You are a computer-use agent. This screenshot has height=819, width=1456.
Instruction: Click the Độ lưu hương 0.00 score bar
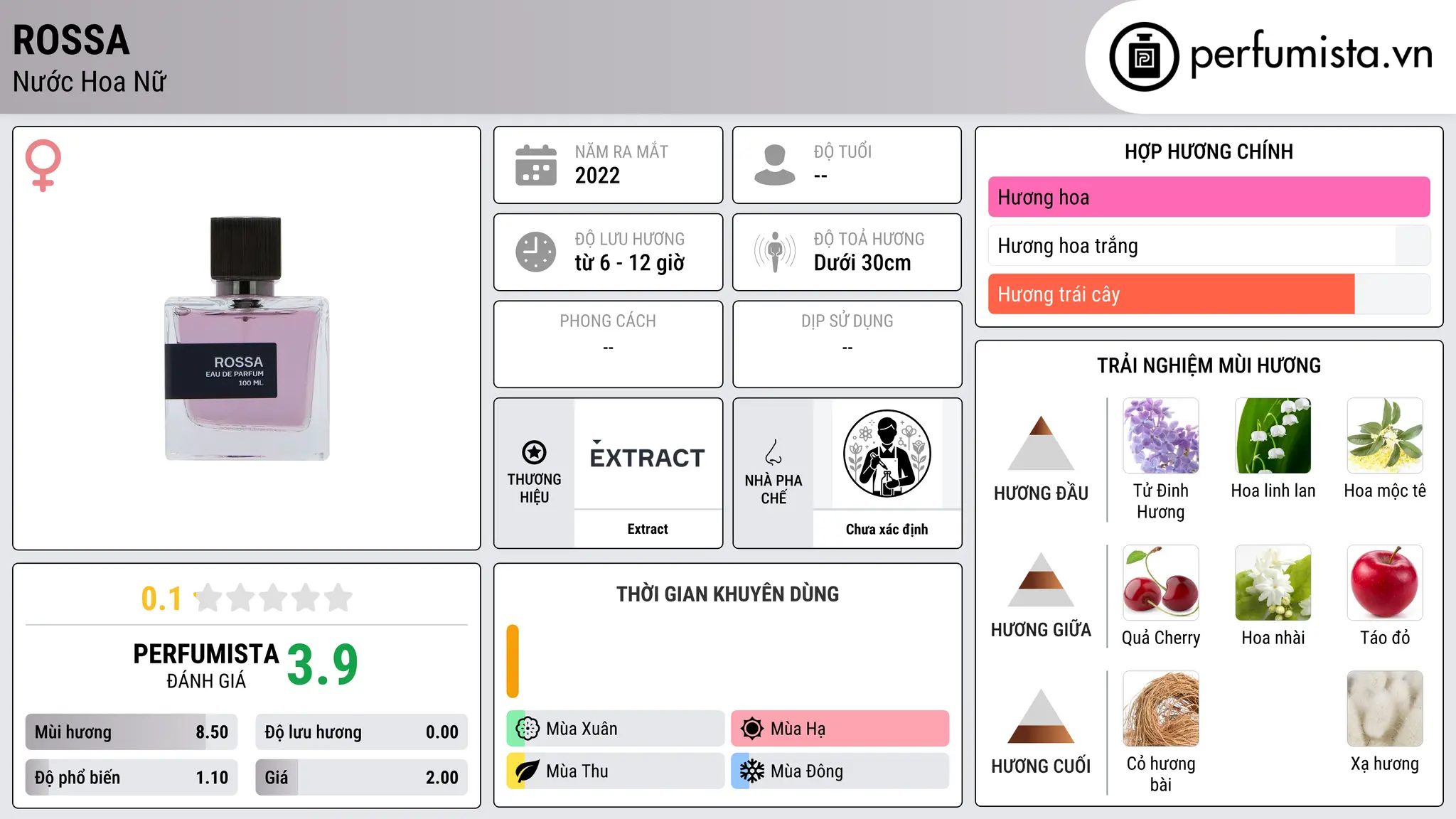(x=361, y=732)
